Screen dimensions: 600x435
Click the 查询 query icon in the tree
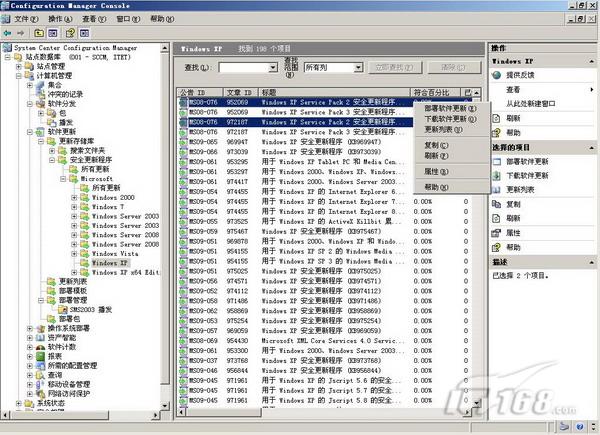pyautogui.click(x=41, y=375)
